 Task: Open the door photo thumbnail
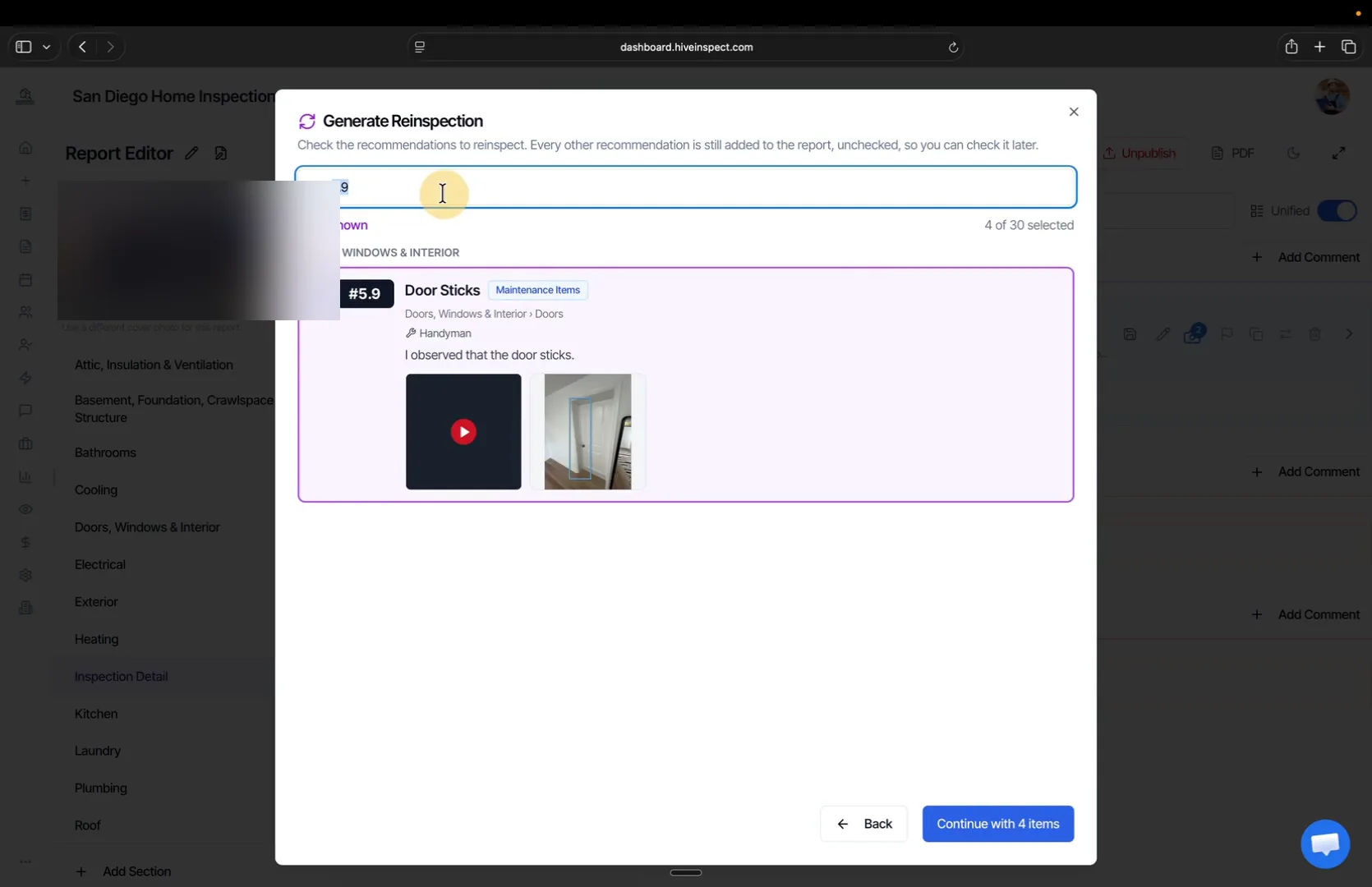(x=587, y=432)
